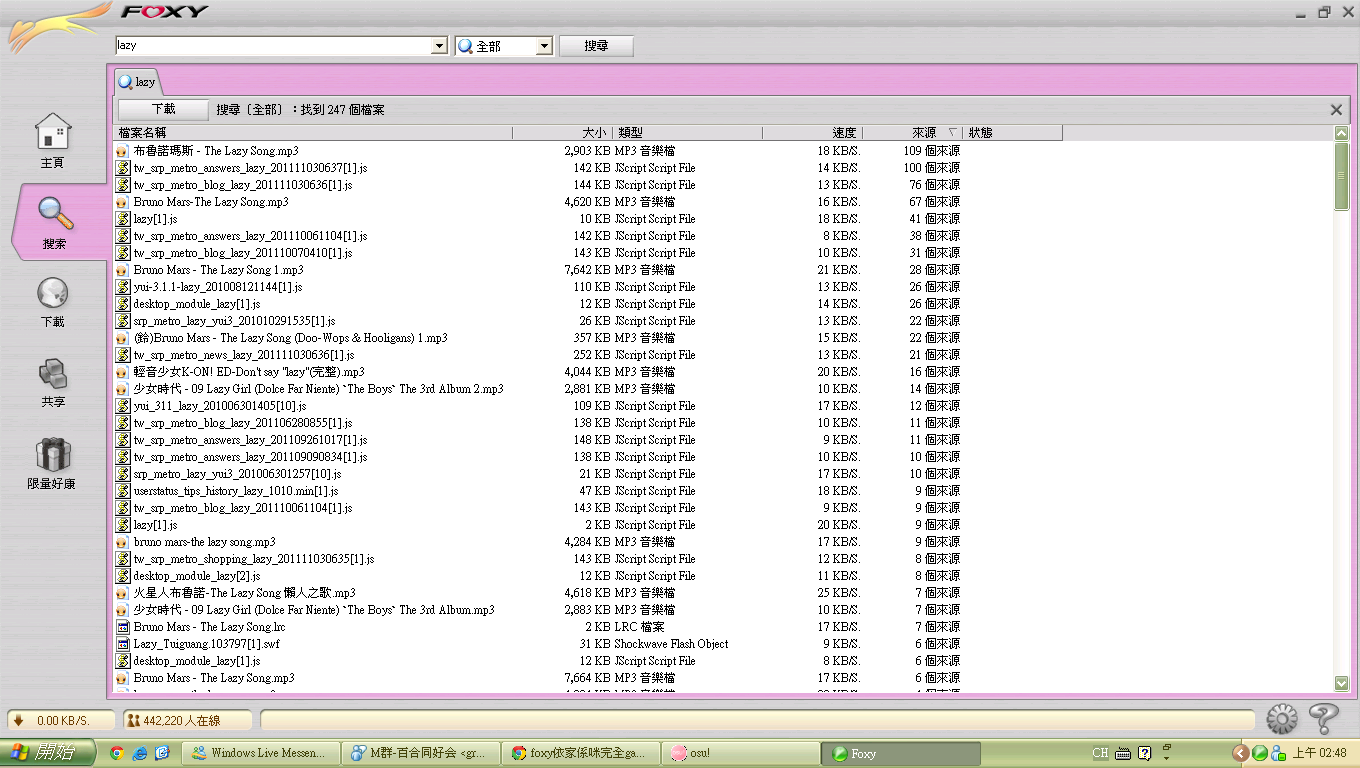1360x768 pixels.
Task: Open the 下載 downloads section in the sidebar
Action: pos(52,302)
